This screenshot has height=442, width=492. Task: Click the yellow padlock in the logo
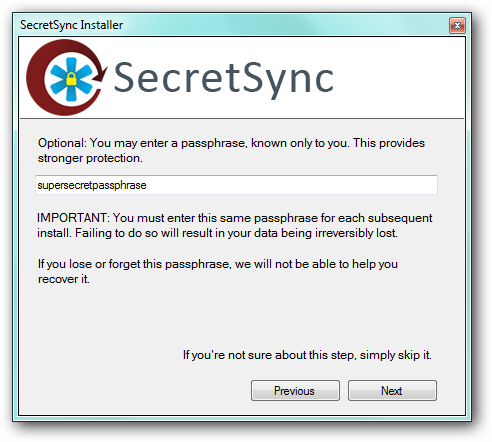(71, 80)
